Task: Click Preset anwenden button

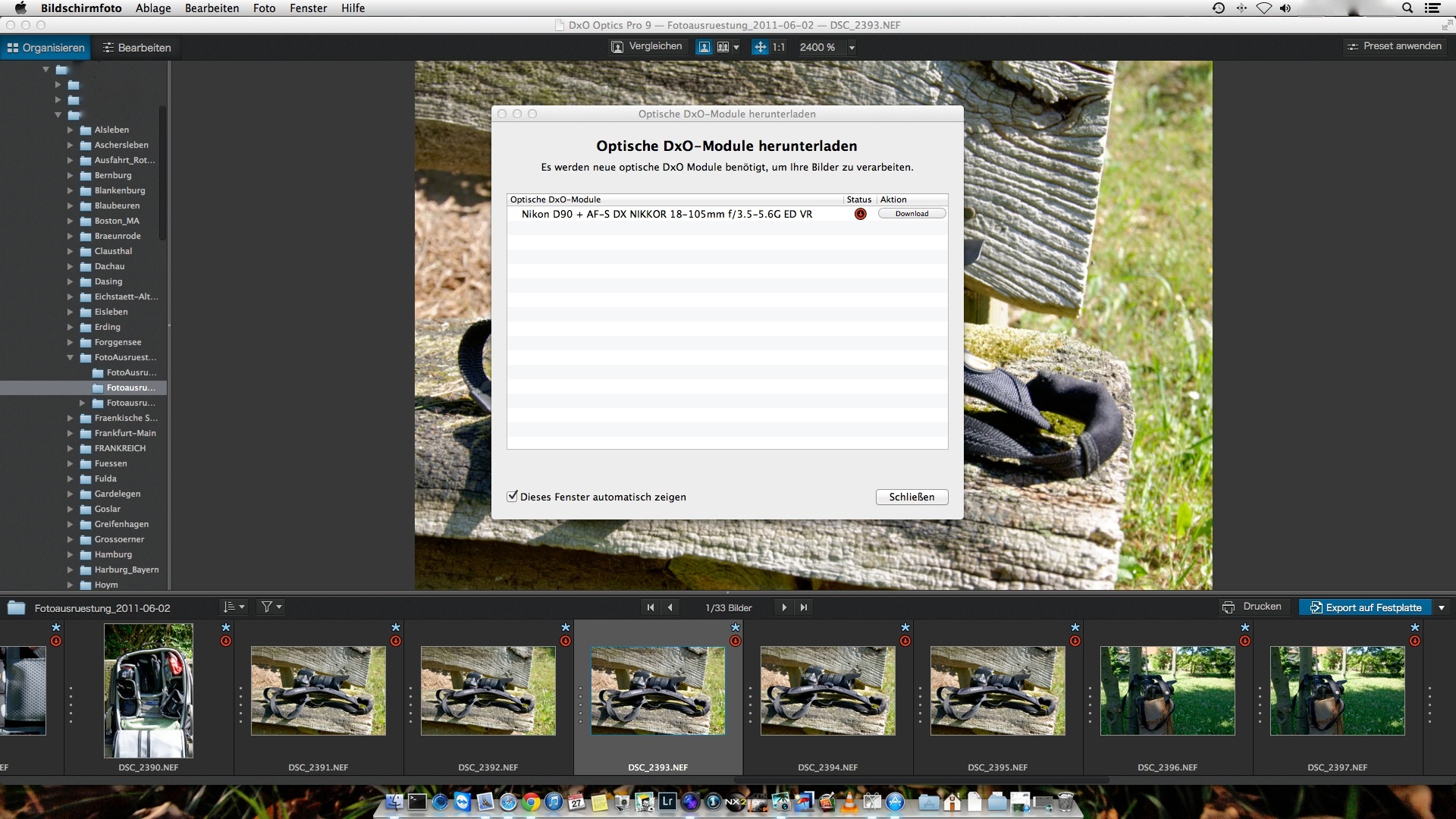Action: (1395, 46)
